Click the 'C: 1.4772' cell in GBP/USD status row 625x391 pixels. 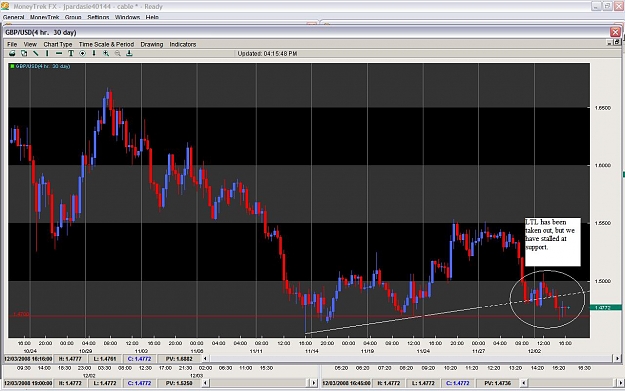(x=139, y=359)
